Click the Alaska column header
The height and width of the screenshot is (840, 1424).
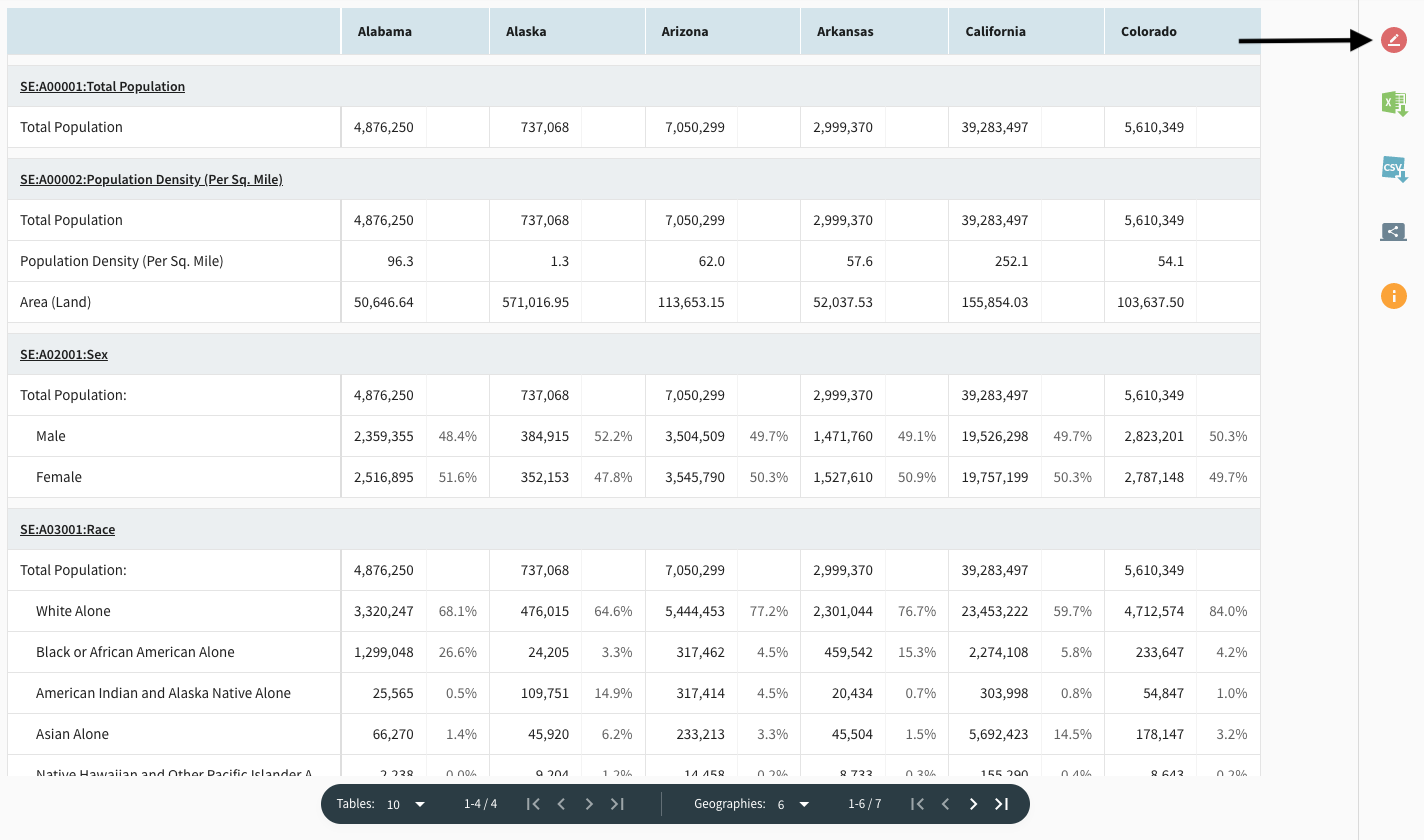[x=526, y=32]
